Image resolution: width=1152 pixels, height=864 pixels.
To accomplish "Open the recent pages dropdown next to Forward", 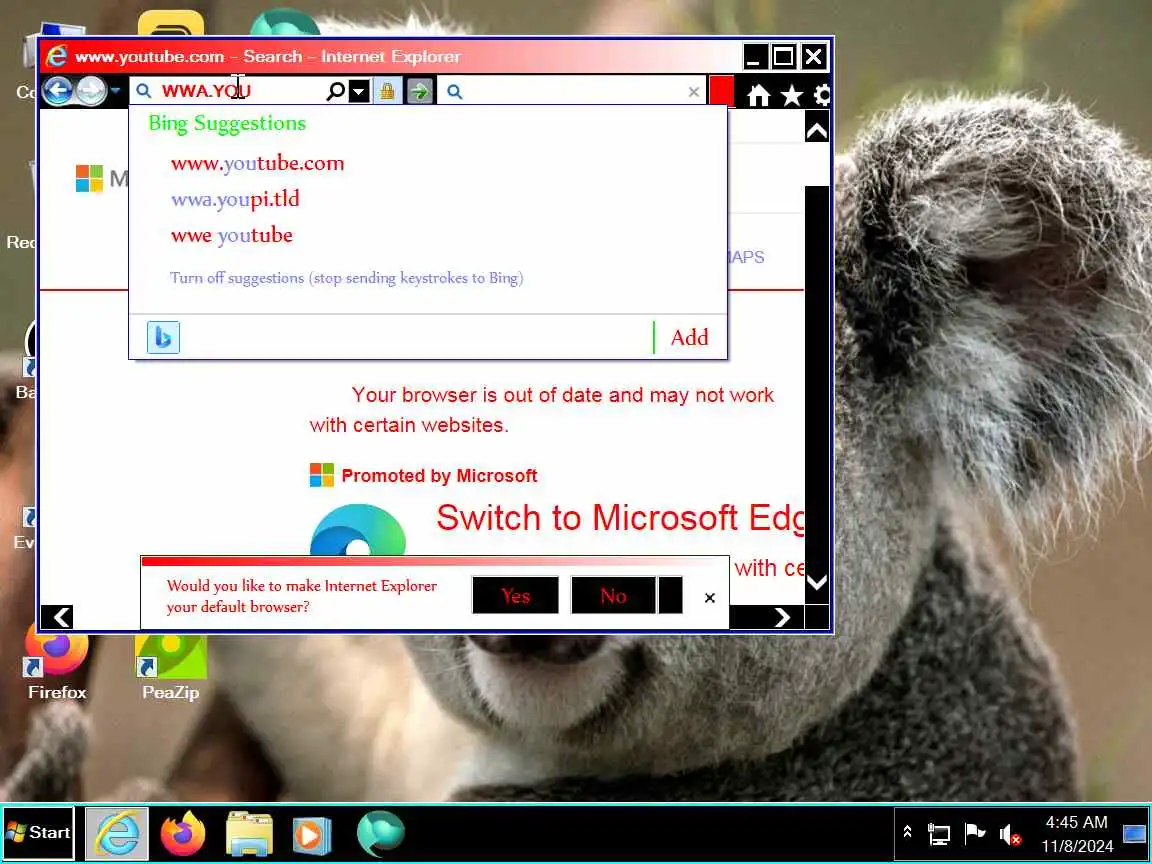I will (x=115, y=91).
